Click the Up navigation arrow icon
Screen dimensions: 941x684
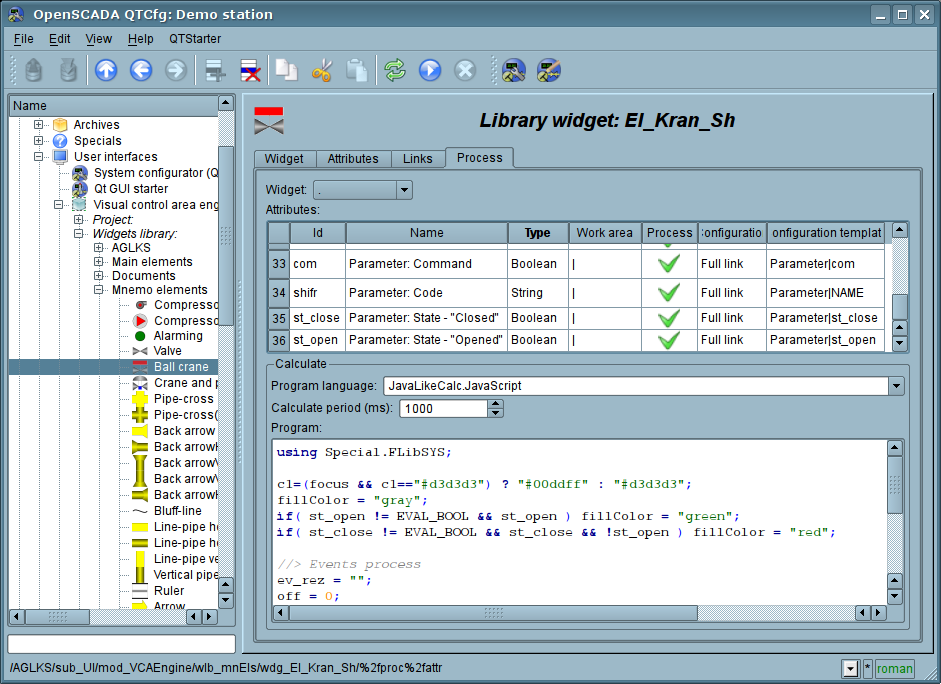(x=106, y=70)
